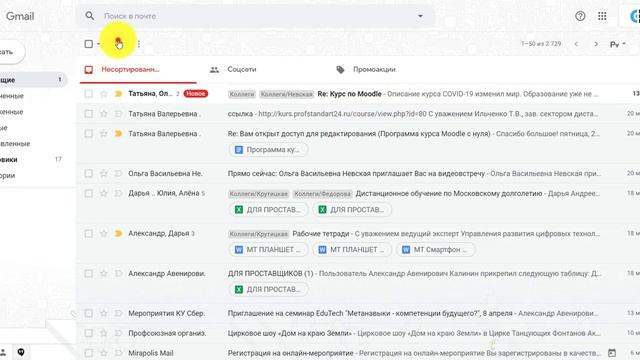Click the search mail input field
Image resolution: width=640 pixels, height=360 pixels.
(257, 16)
